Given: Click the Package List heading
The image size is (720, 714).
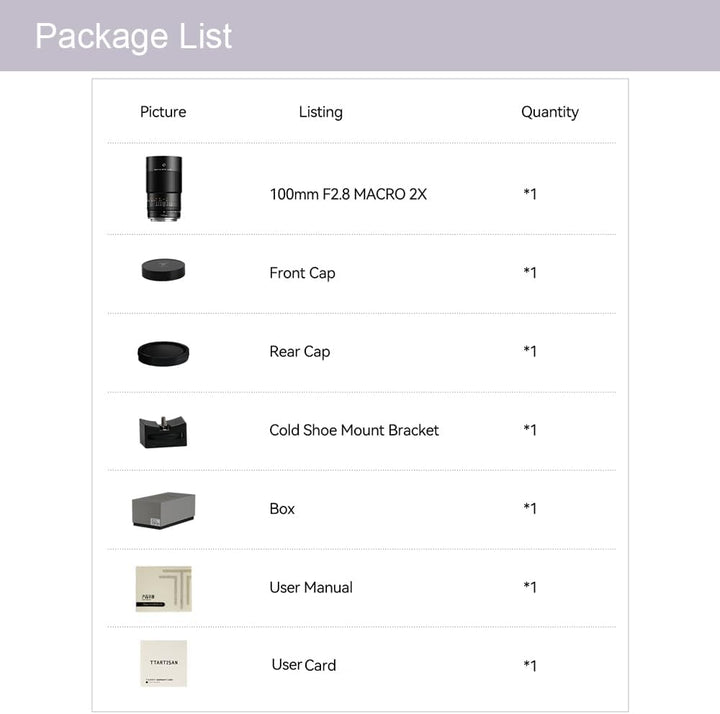Looking at the screenshot, I should [x=134, y=36].
